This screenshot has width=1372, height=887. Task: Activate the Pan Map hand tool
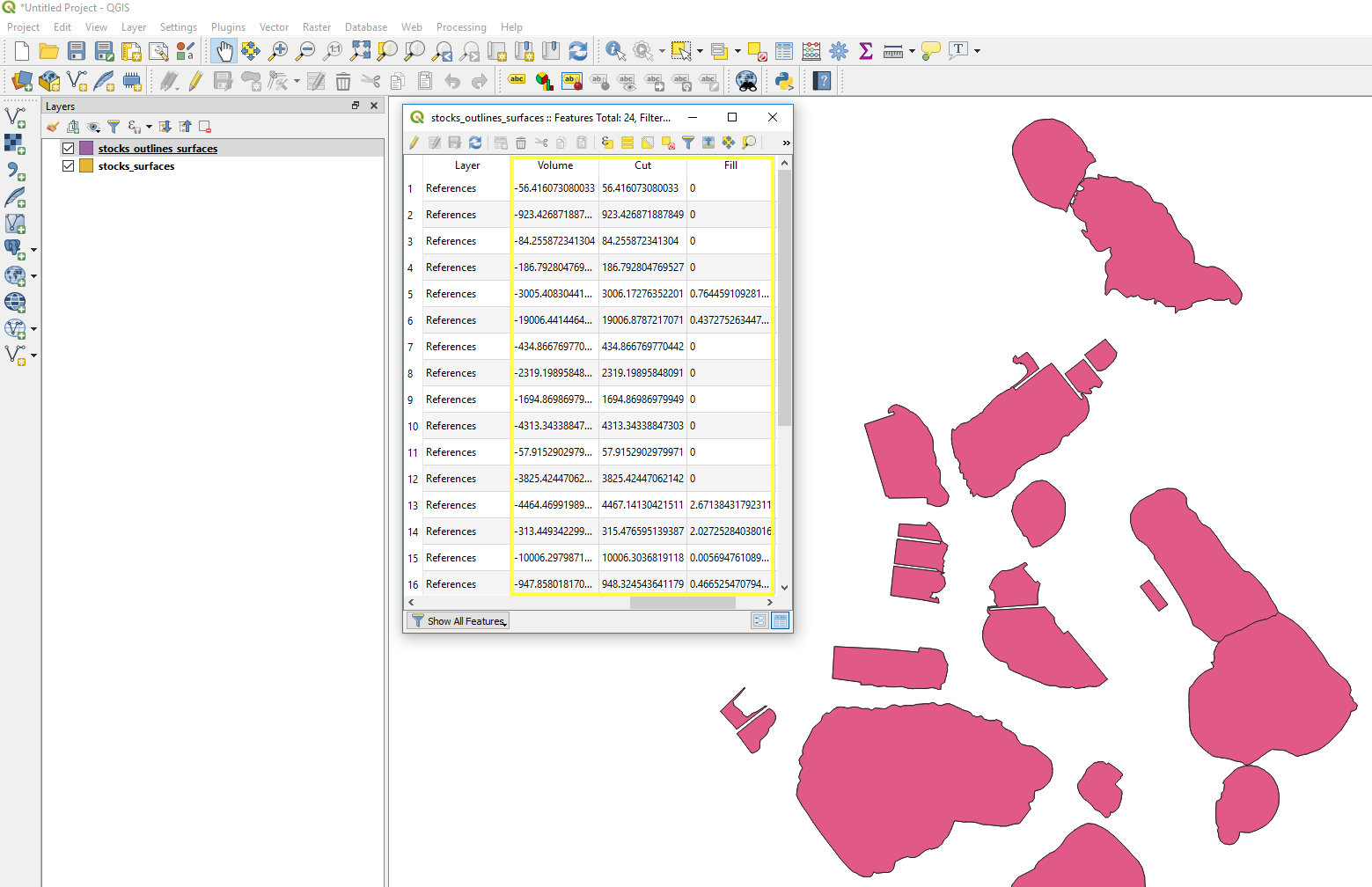tap(224, 51)
